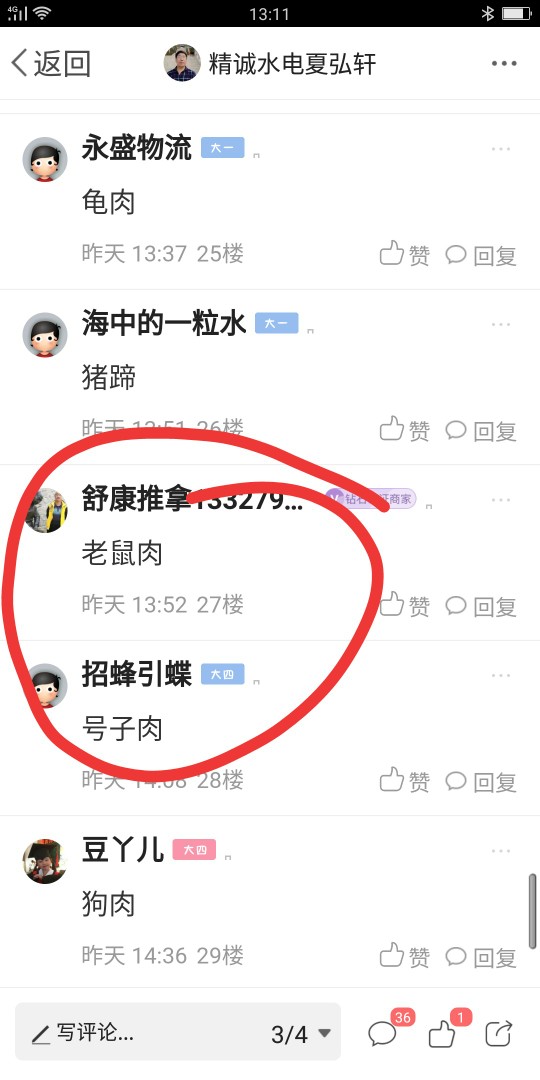Click the vertical scrollbar on the right edge
The width and height of the screenshot is (540, 1080).
[x=532, y=912]
